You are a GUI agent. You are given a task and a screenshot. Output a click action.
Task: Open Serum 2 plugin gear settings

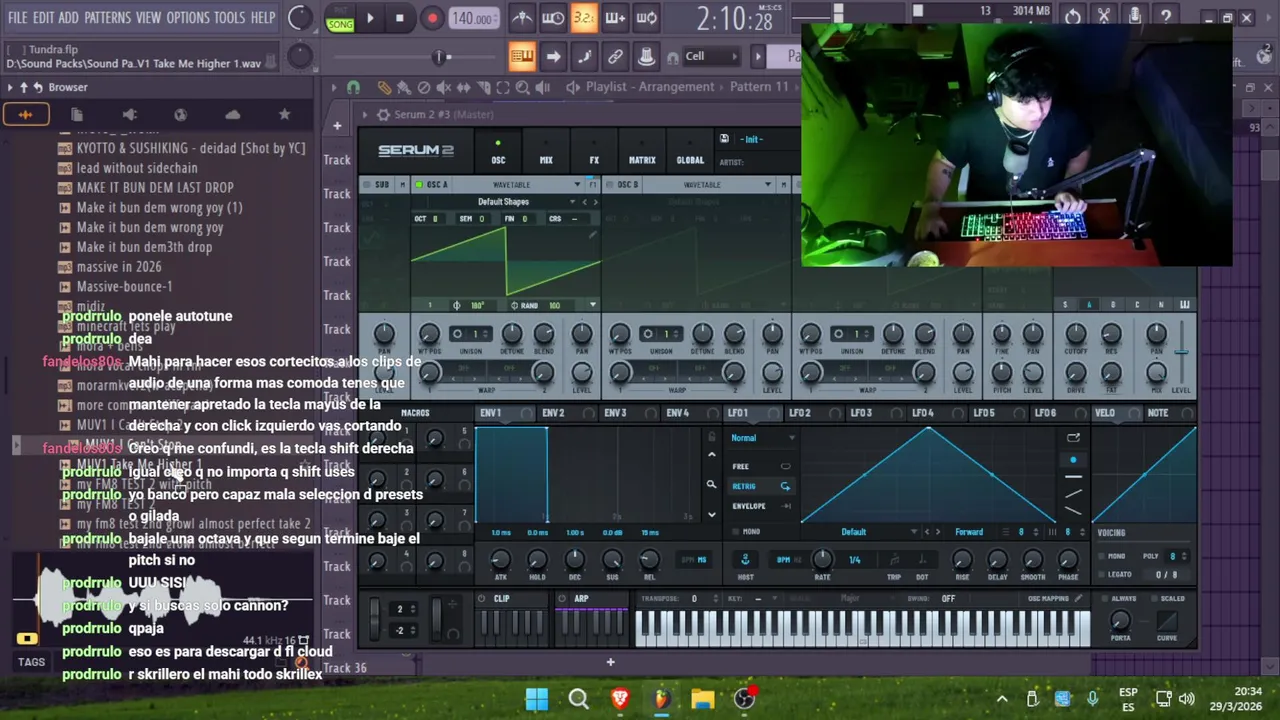coord(383,115)
